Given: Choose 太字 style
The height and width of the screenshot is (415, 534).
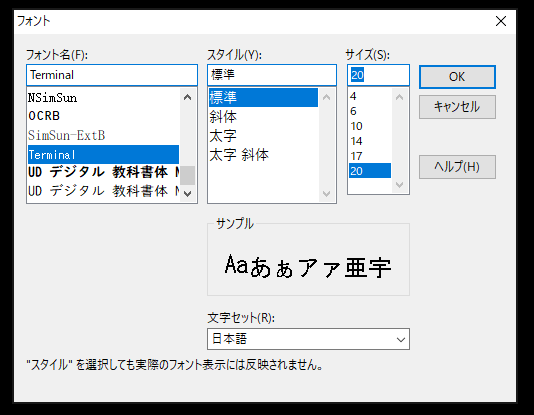Looking at the screenshot, I should coord(263,136).
